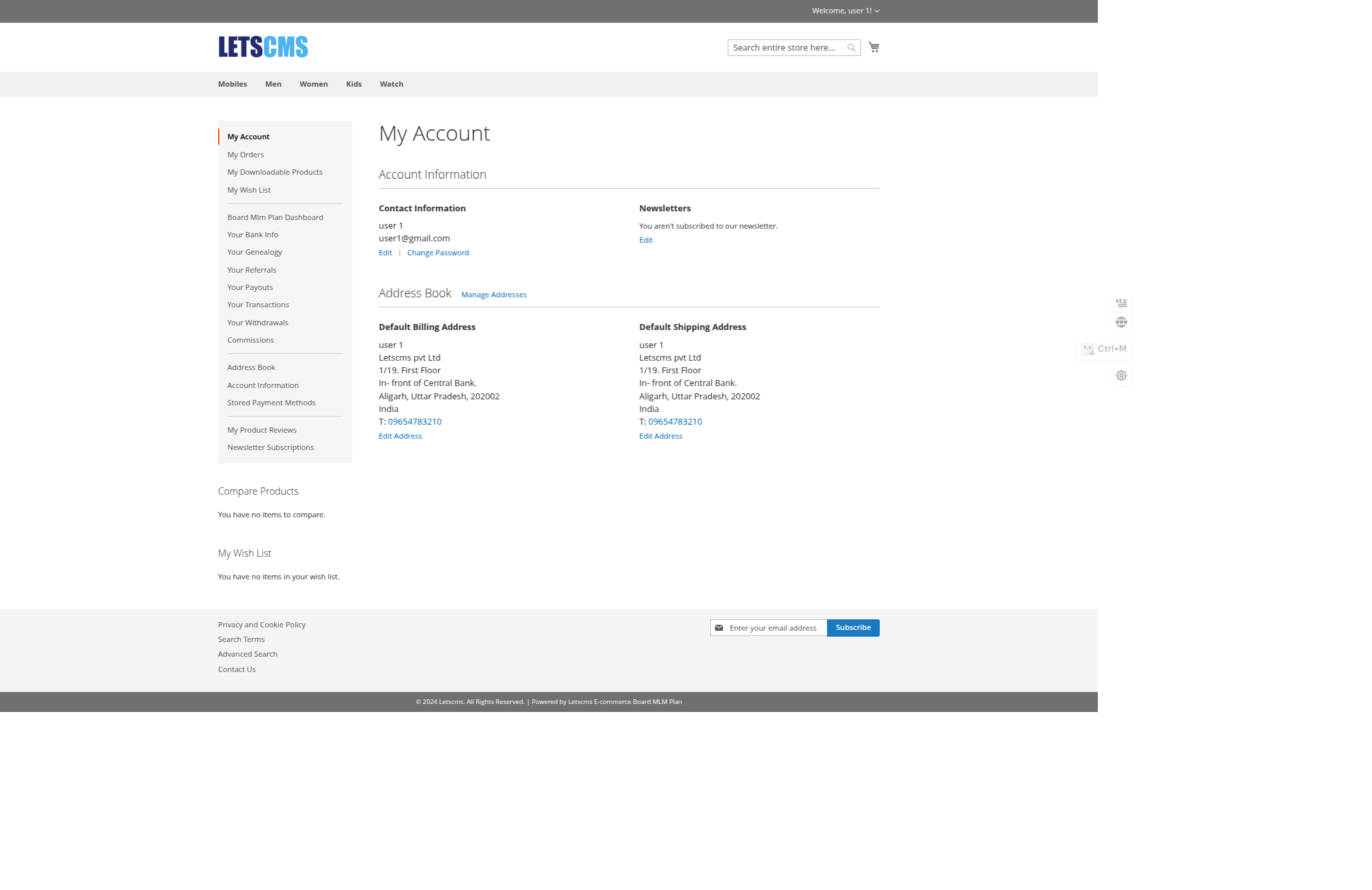Click the Ctrl+M extension shortcut icon
Viewport: 1372px width, 890px height.
[1103, 349]
